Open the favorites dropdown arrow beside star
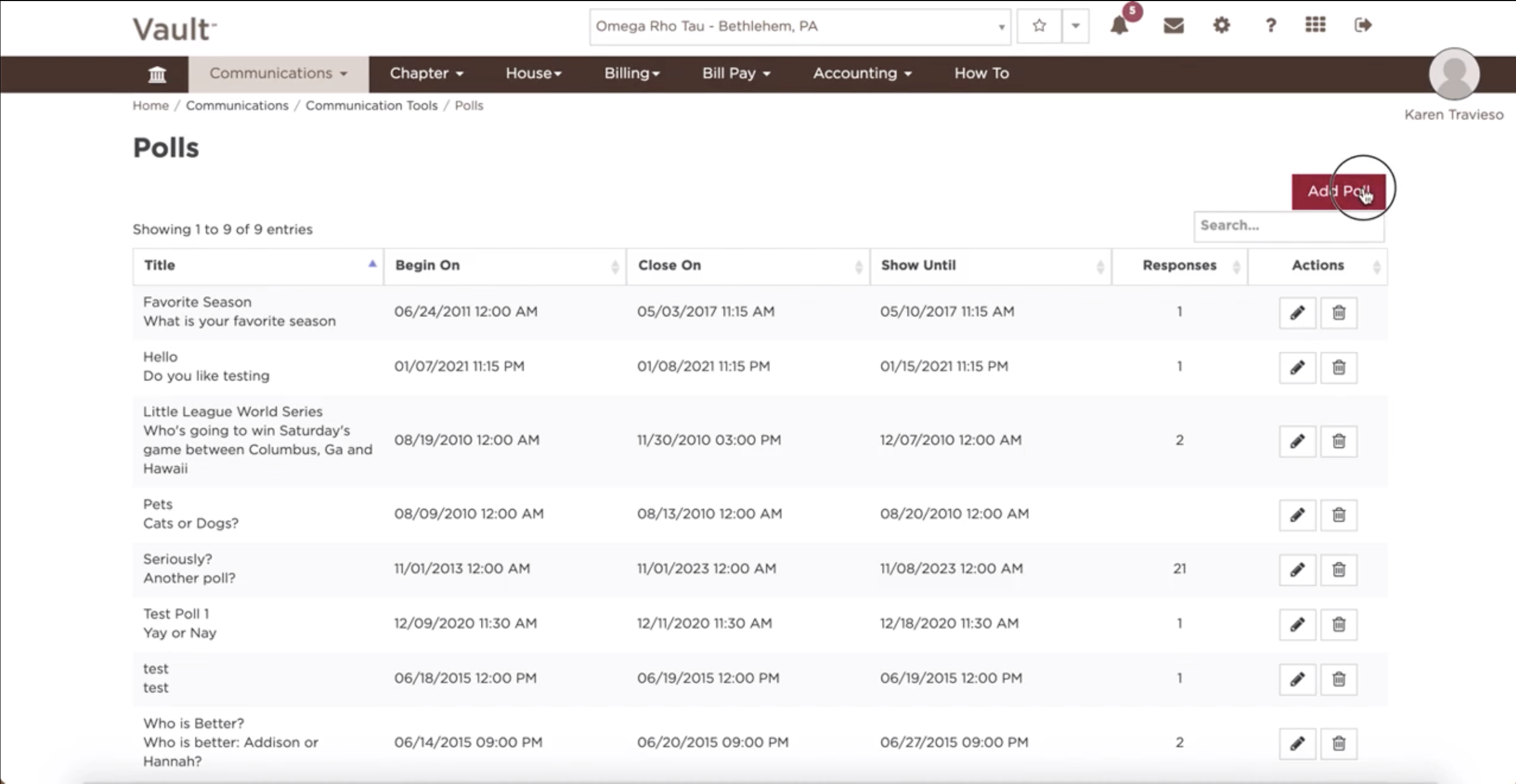Viewport: 1516px width, 784px height. click(1075, 26)
